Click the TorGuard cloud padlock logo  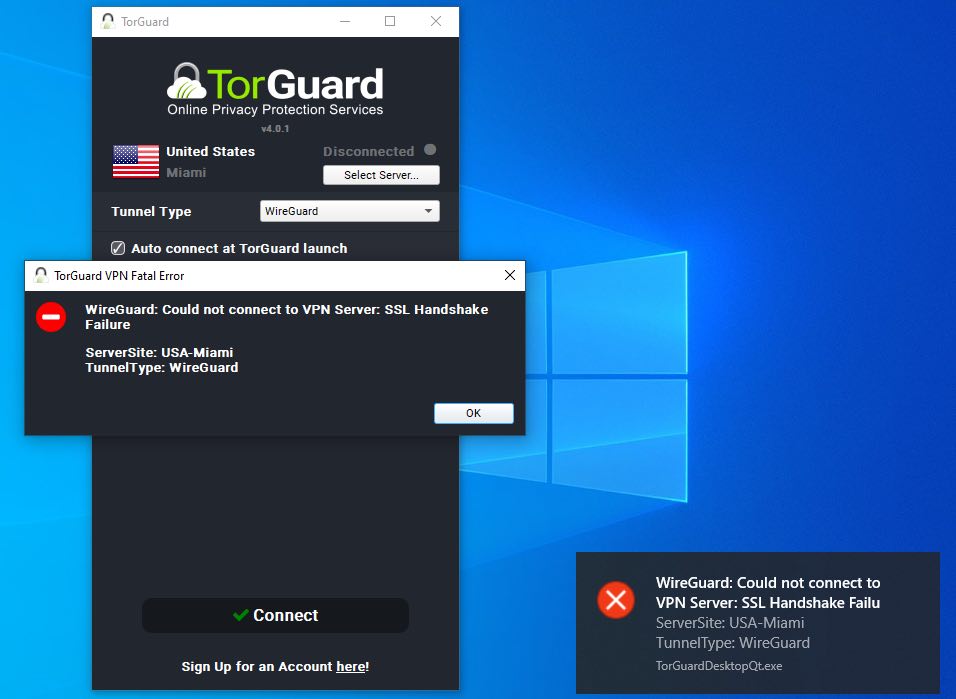click(186, 82)
